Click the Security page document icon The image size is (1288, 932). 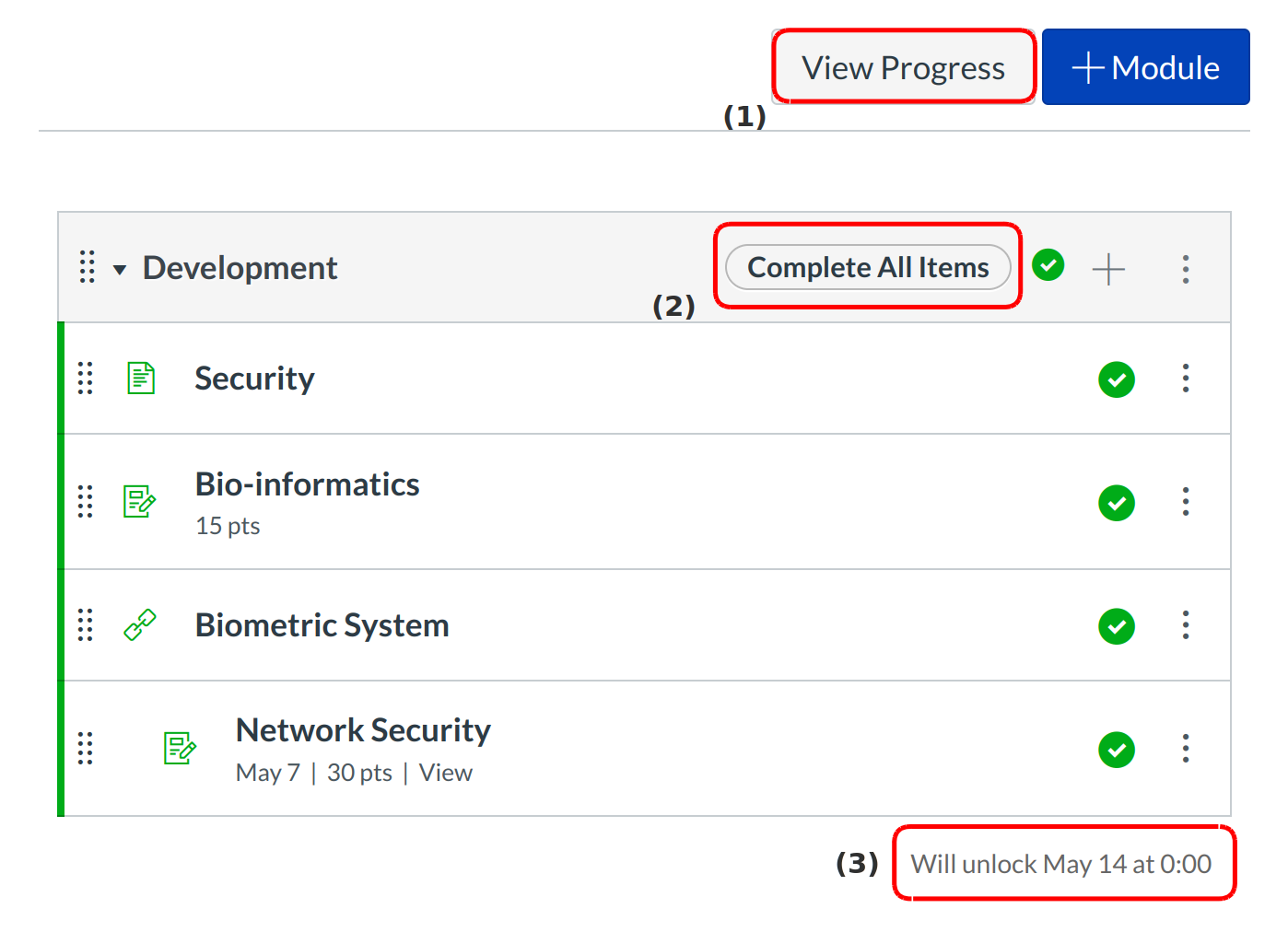coord(141,379)
